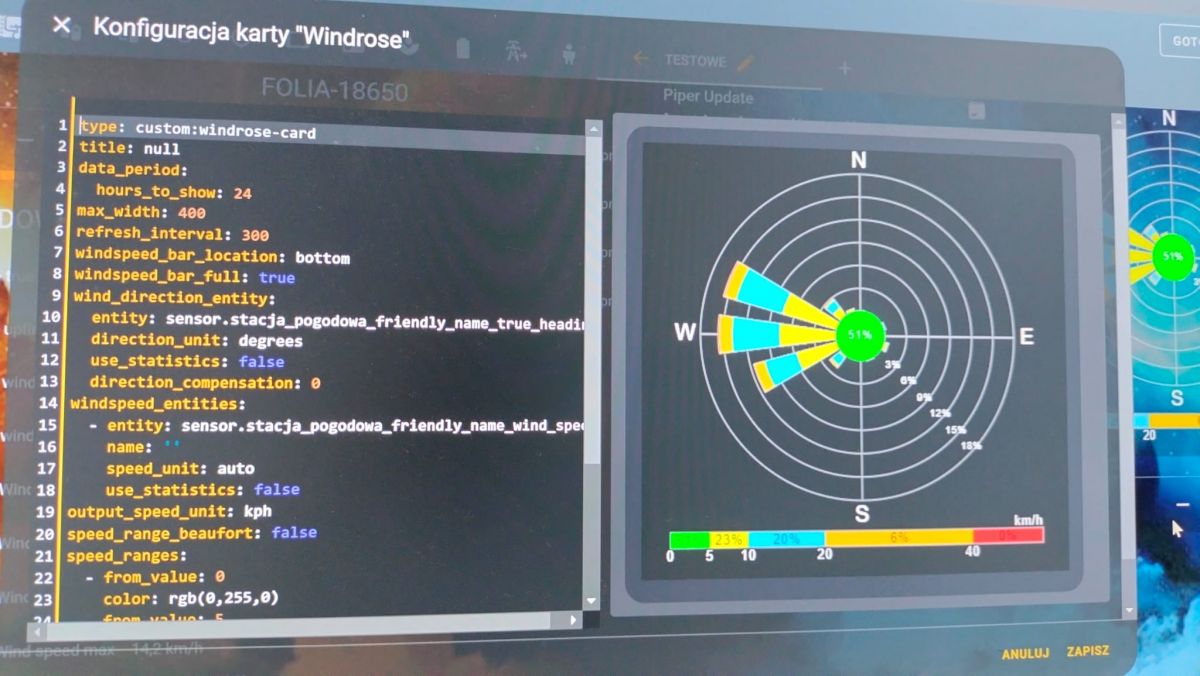Screen dimensions: 1200x676
Task: Click the 'windspeed_entities:' line
Action: coord(158,403)
